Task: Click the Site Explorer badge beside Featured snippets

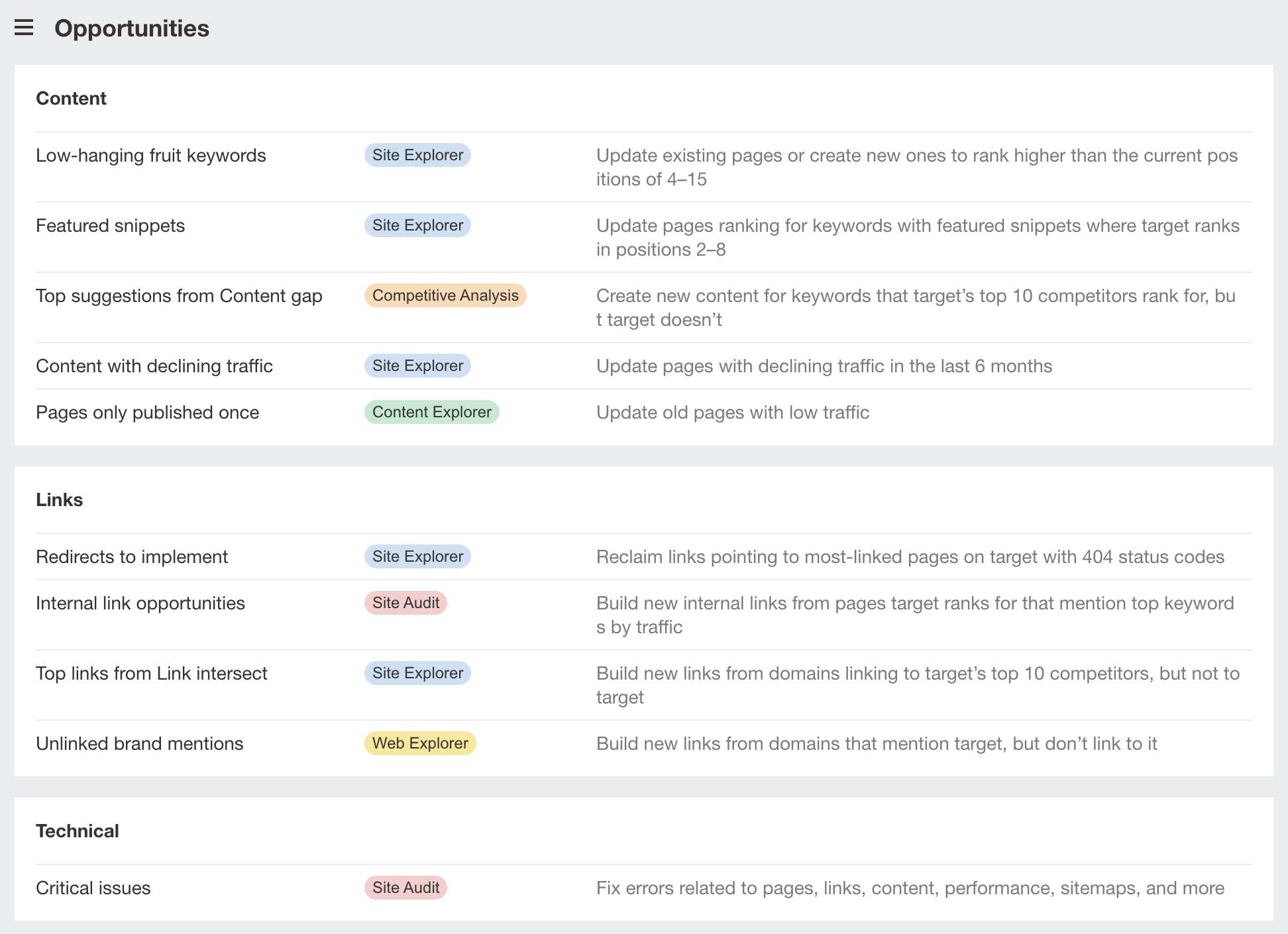Action: pyautogui.click(x=417, y=225)
